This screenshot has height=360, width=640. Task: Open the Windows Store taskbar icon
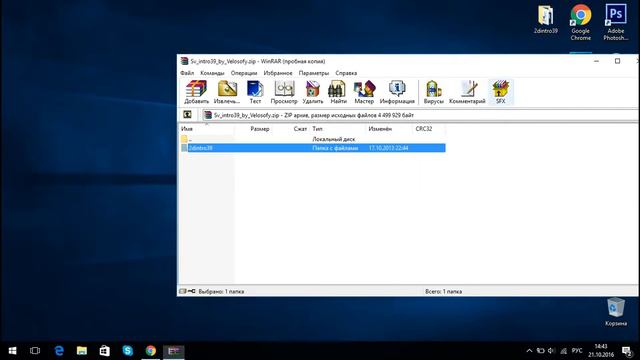pos(105,351)
